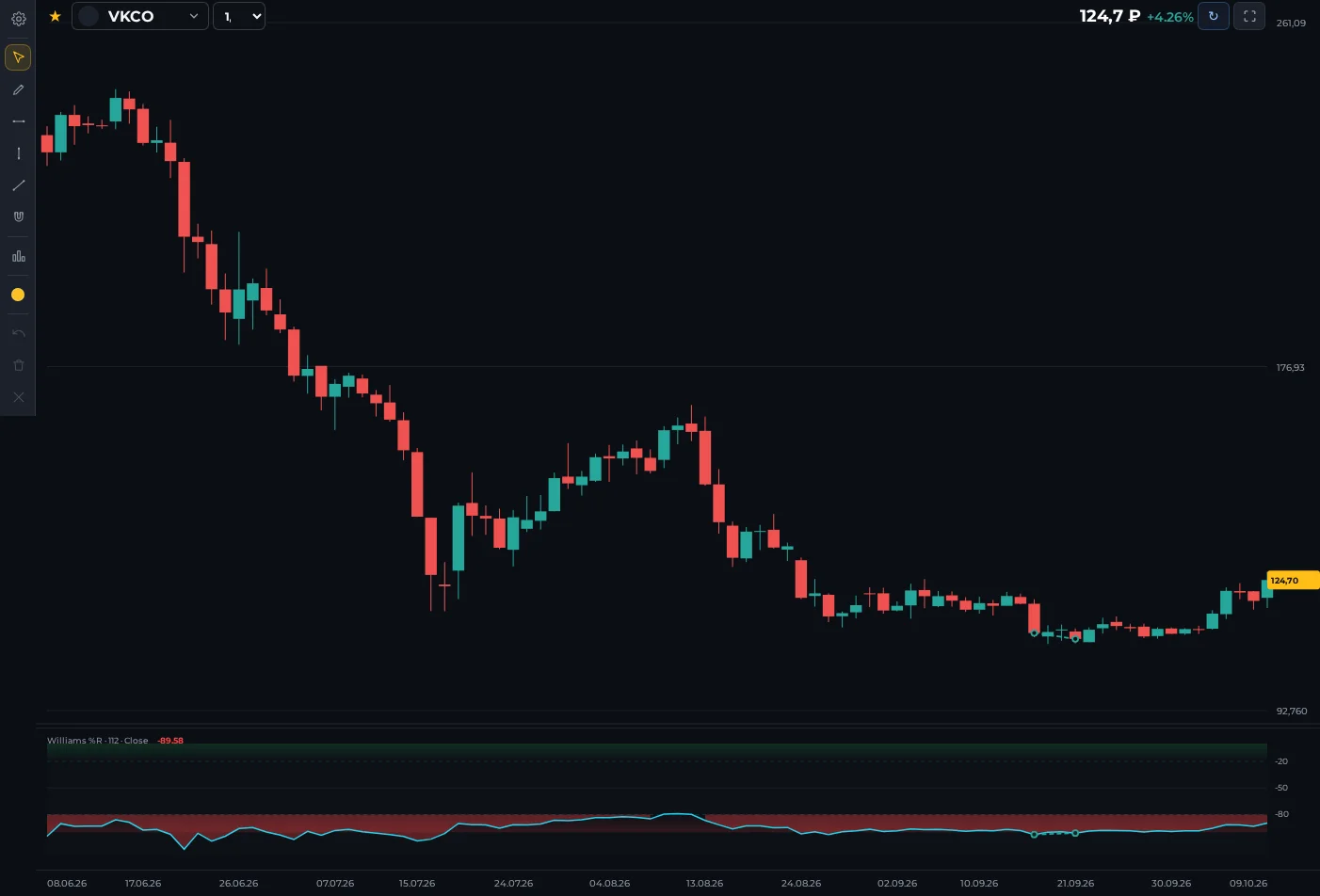The height and width of the screenshot is (896, 1320).
Task: Click the 261,09 price axis label
Action: 1291,24
